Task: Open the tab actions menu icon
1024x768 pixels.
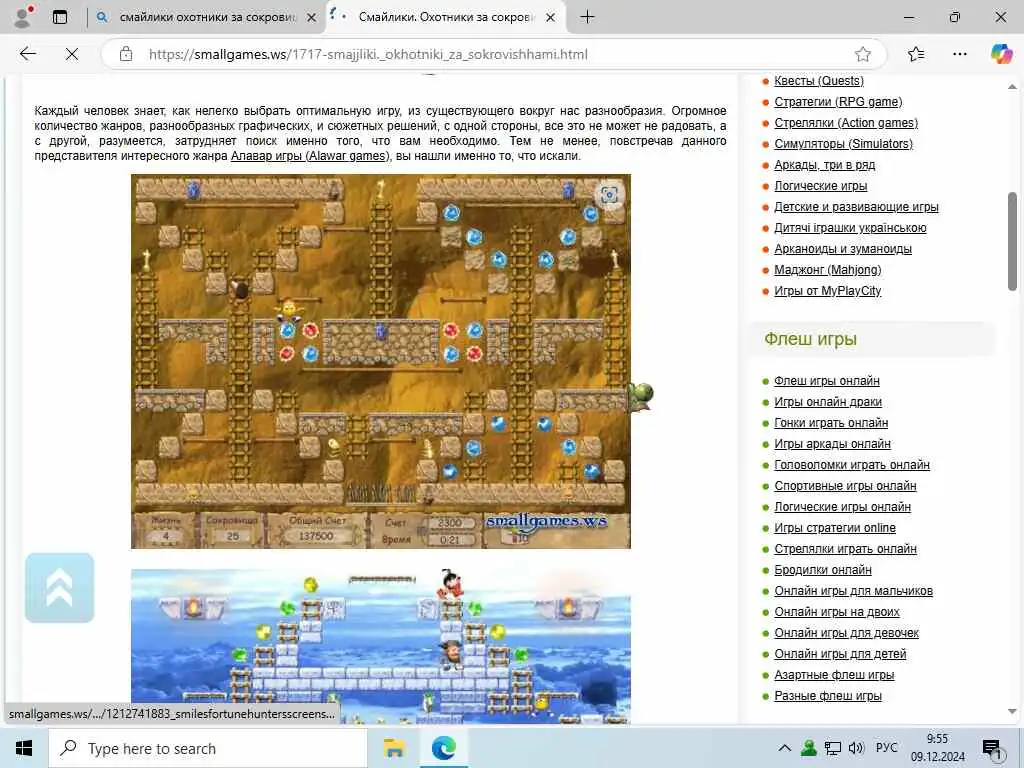Action: [x=60, y=17]
